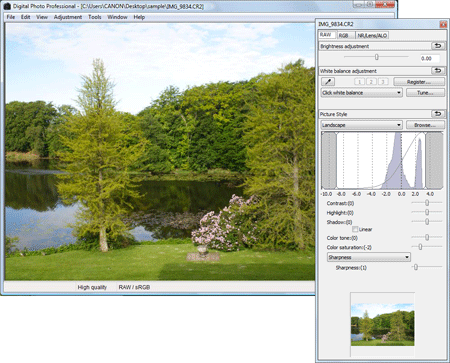Switch to the RGB tab
This screenshot has height=363, width=450.
pos(345,35)
